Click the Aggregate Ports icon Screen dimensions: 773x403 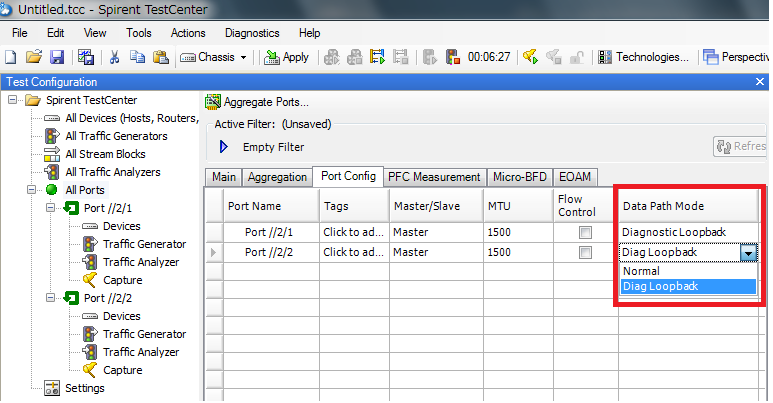click(212, 102)
